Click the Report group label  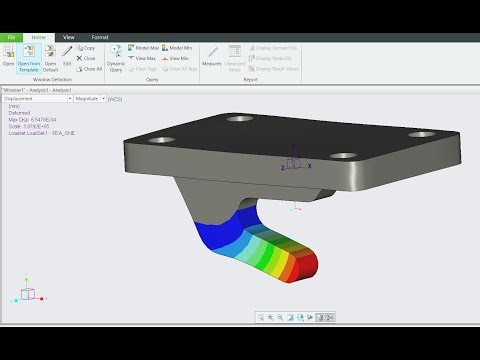[x=250, y=79]
